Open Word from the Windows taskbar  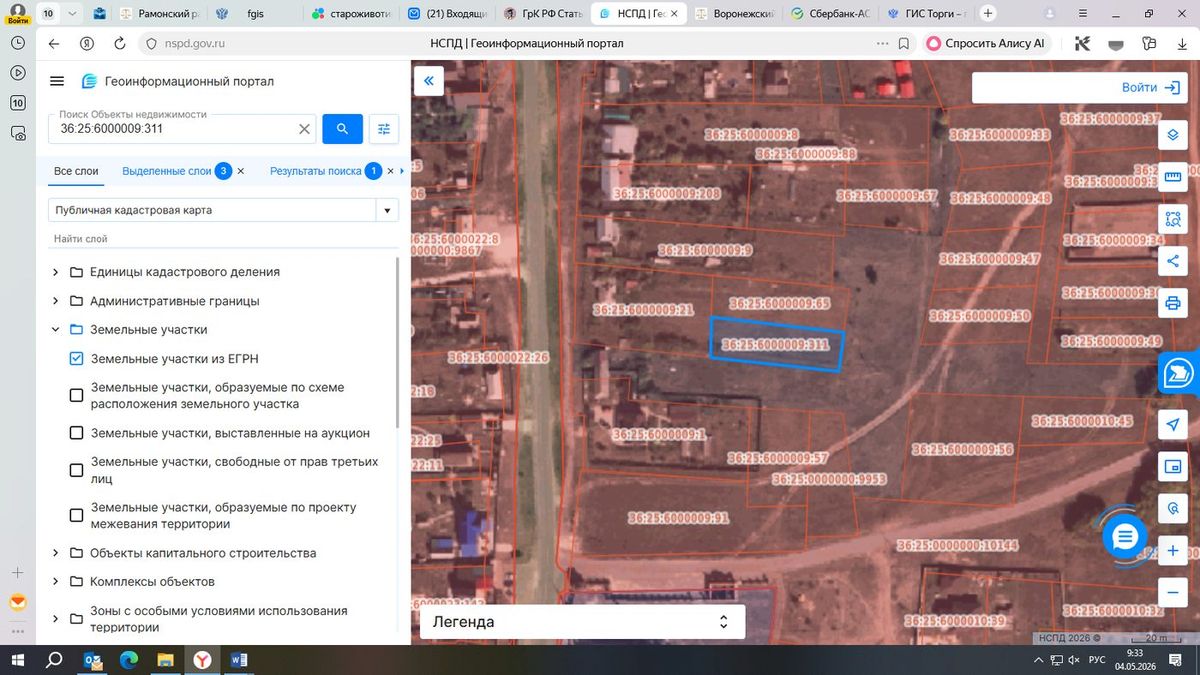(x=239, y=660)
